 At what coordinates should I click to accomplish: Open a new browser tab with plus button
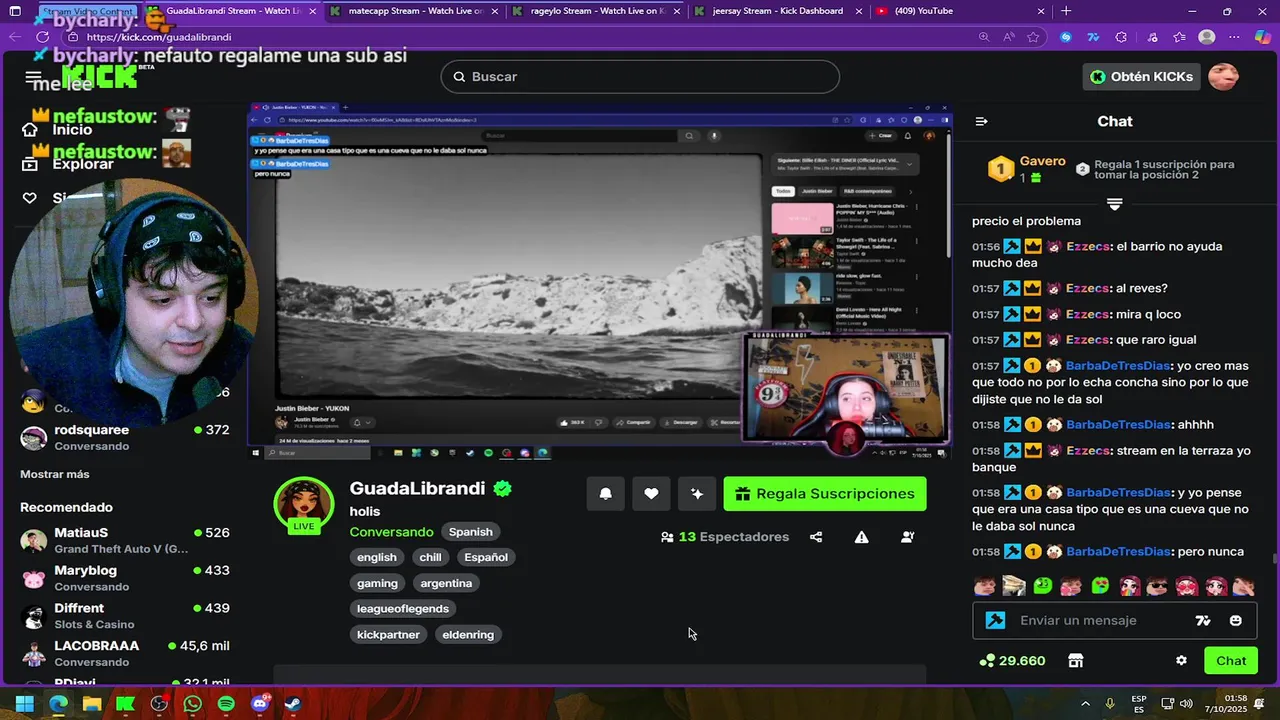[x=1066, y=11]
